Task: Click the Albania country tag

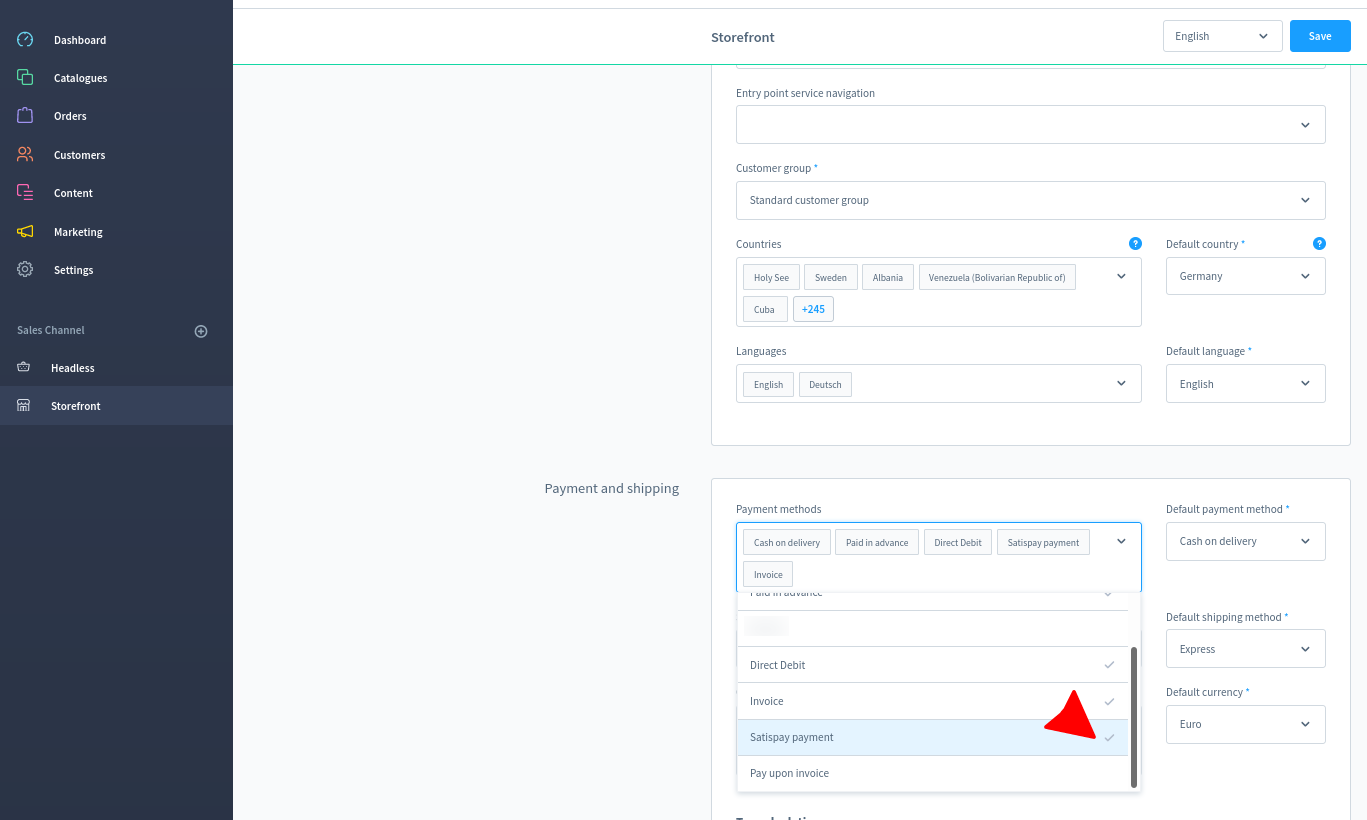Action: click(888, 277)
